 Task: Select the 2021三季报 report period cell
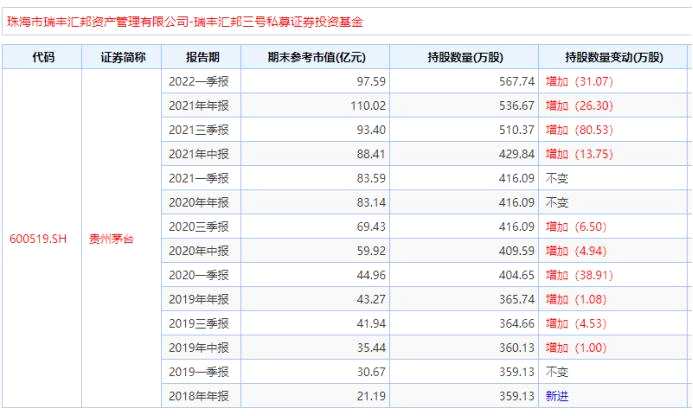pos(202,130)
